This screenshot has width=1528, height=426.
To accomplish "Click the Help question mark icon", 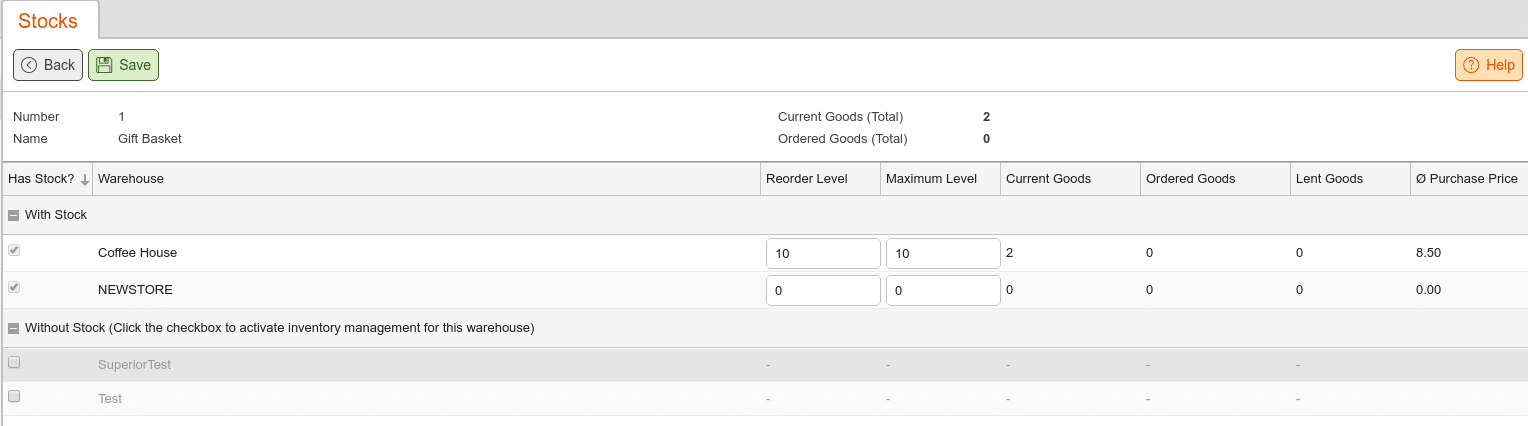I will 1471,65.
